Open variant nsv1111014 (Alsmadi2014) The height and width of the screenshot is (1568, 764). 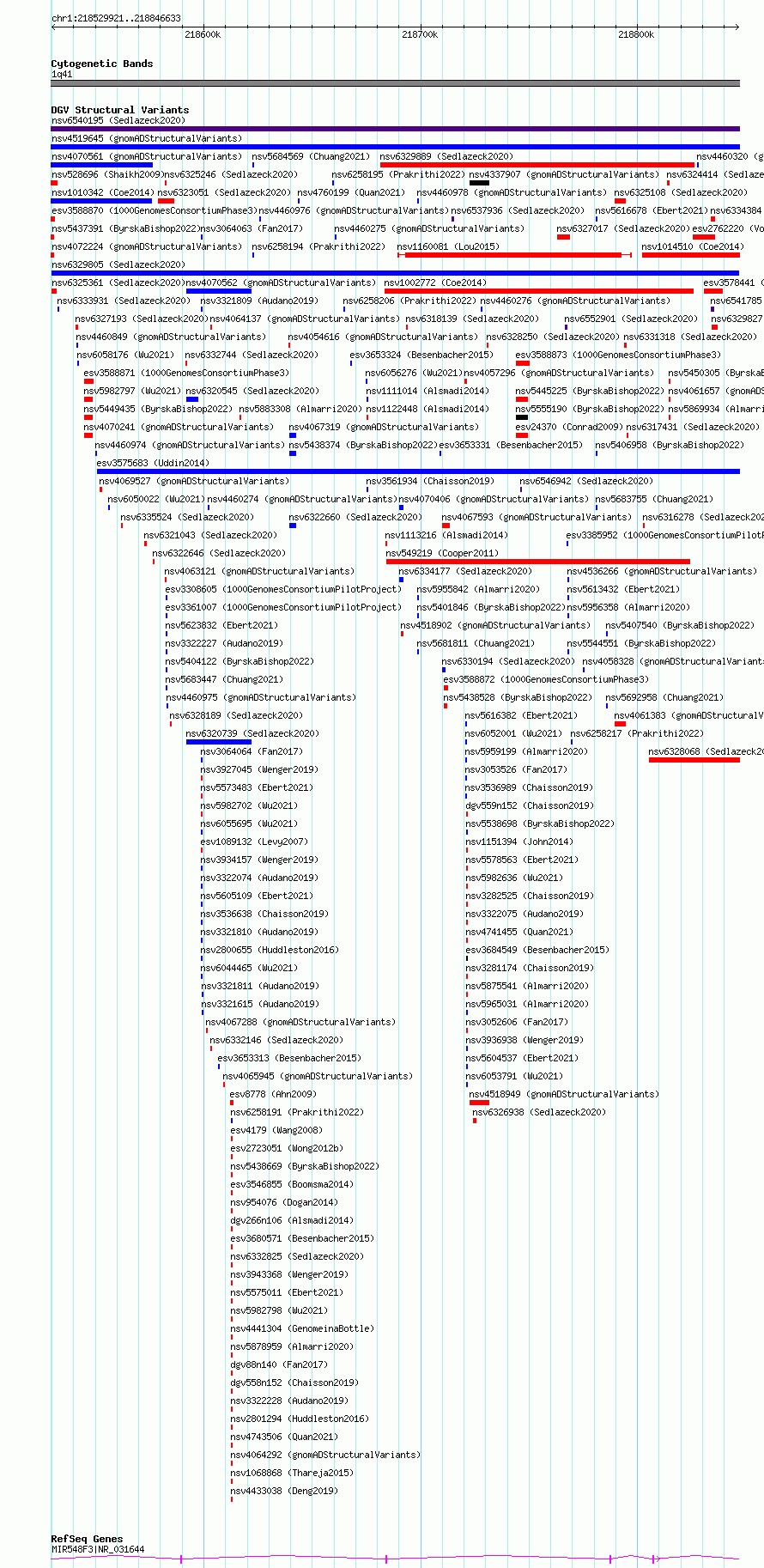[427, 391]
